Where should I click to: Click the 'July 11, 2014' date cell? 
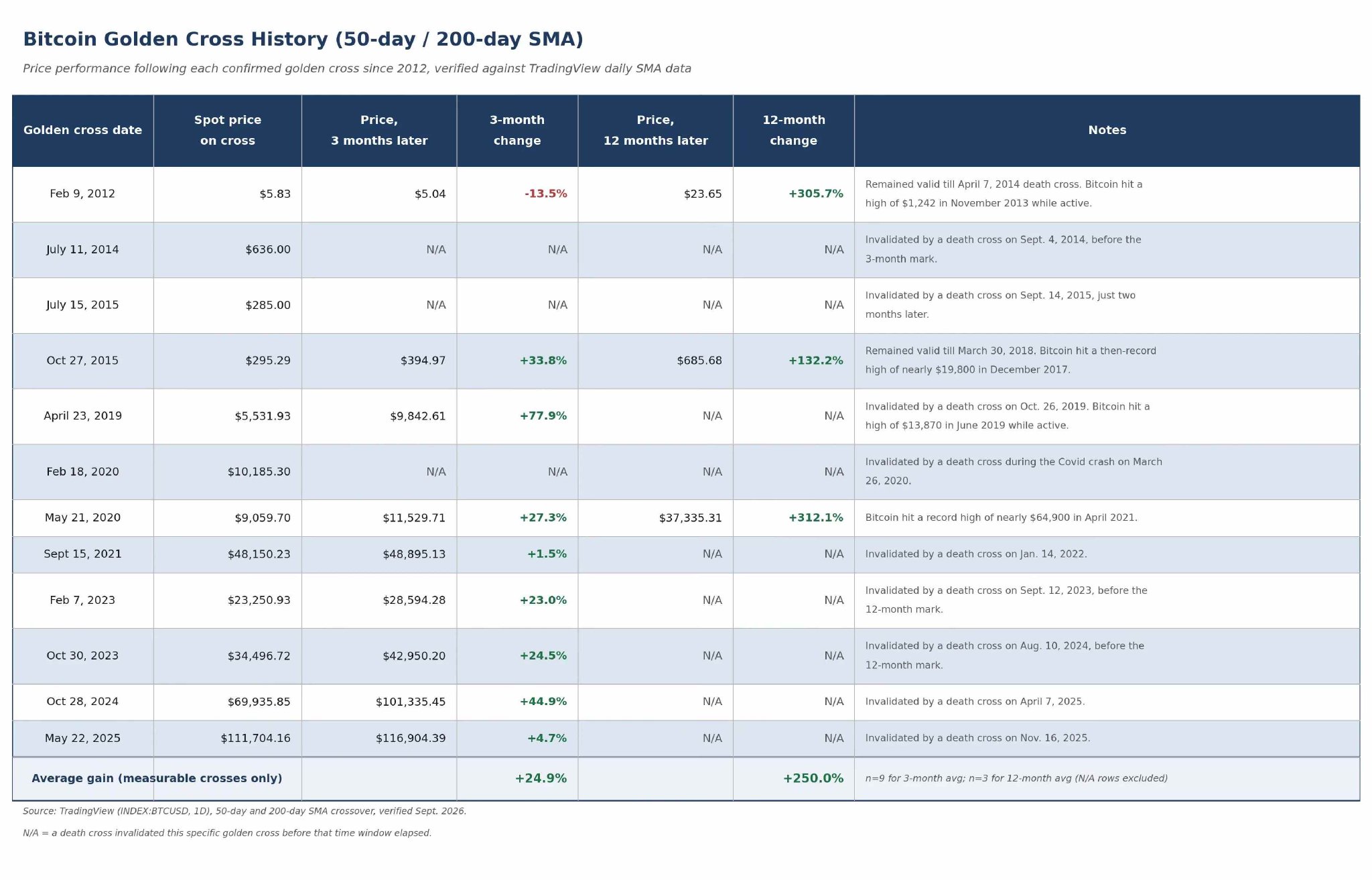(x=82, y=249)
